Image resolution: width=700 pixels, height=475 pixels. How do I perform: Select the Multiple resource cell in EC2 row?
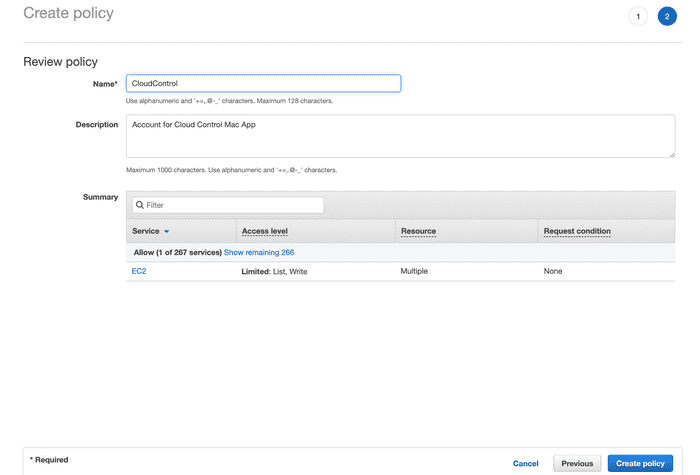[414, 271]
